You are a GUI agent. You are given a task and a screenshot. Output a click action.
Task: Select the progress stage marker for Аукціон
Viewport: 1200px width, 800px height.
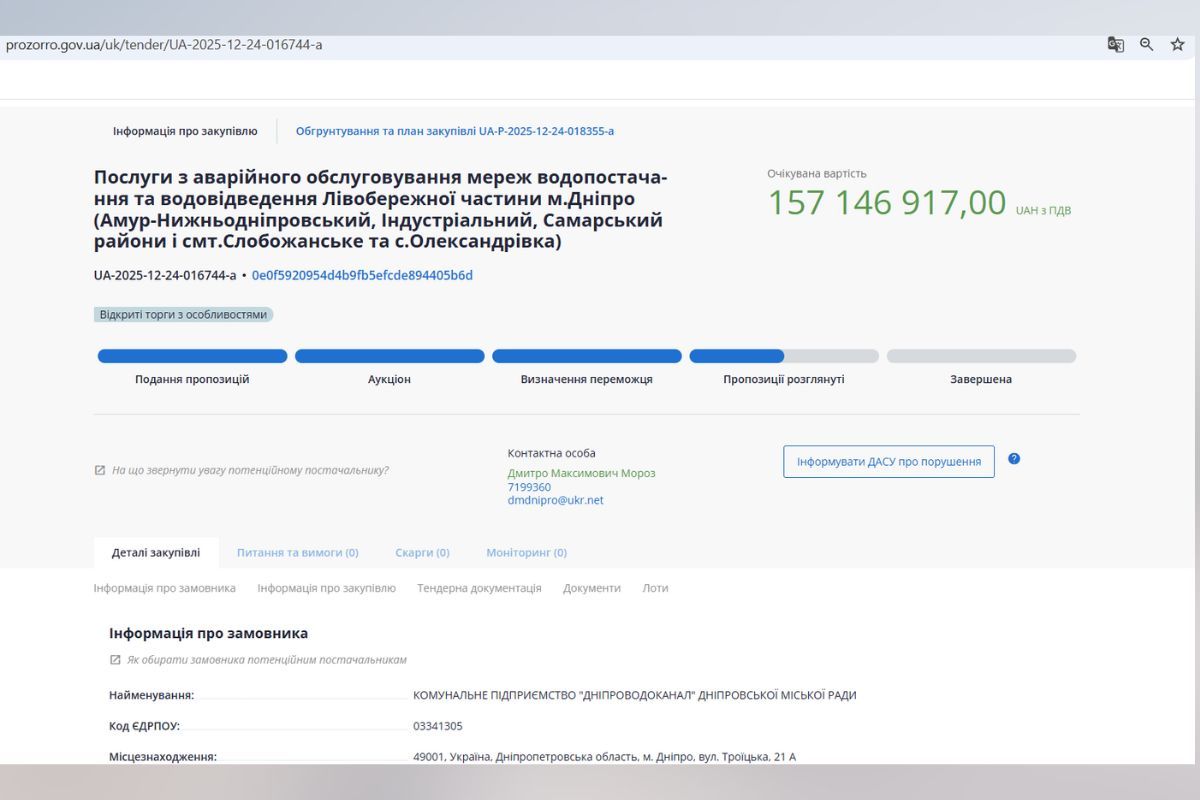pos(389,355)
